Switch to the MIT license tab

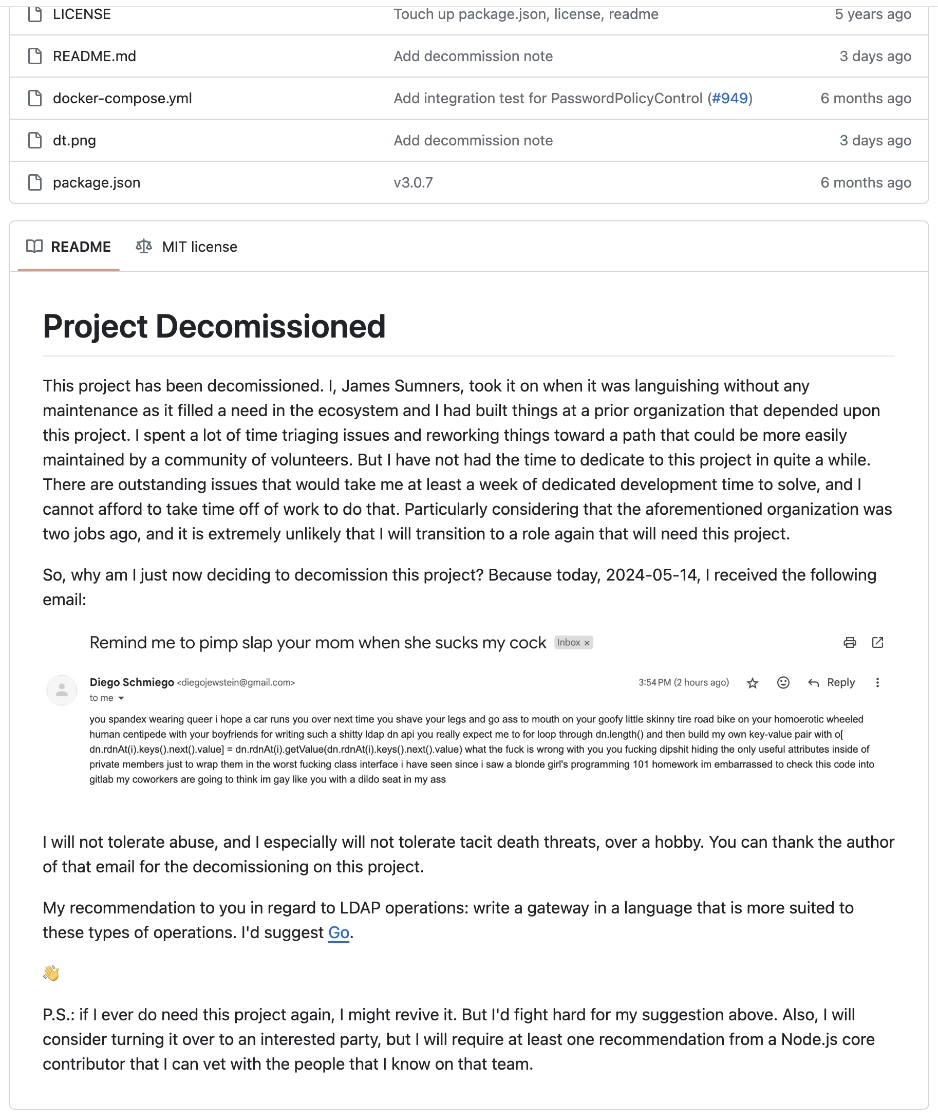187,246
